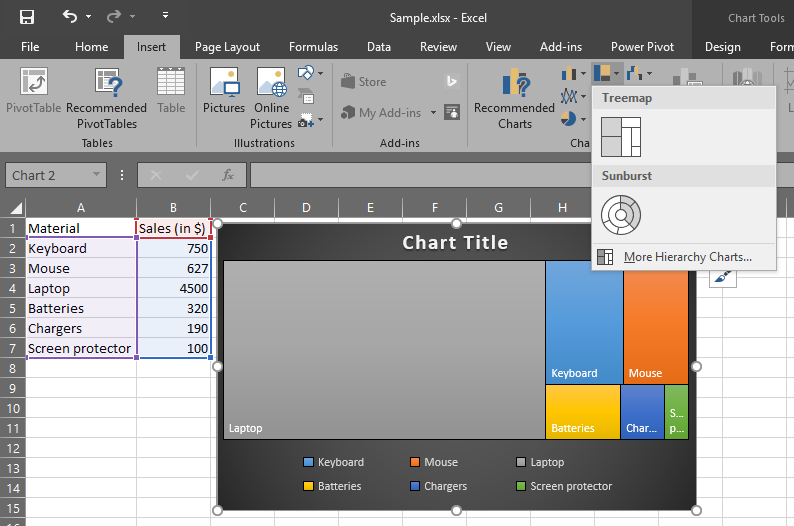Click the Save icon in title bar

click(27, 17)
